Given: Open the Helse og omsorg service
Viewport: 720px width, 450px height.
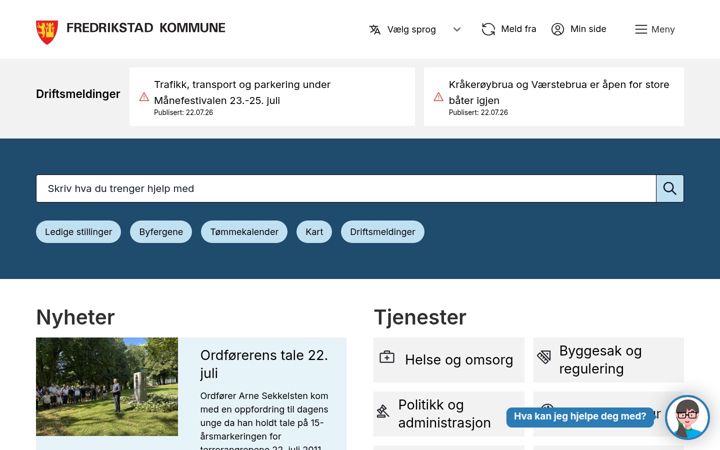Looking at the screenshot, I should pyautogui.click(x=449, y=360).
